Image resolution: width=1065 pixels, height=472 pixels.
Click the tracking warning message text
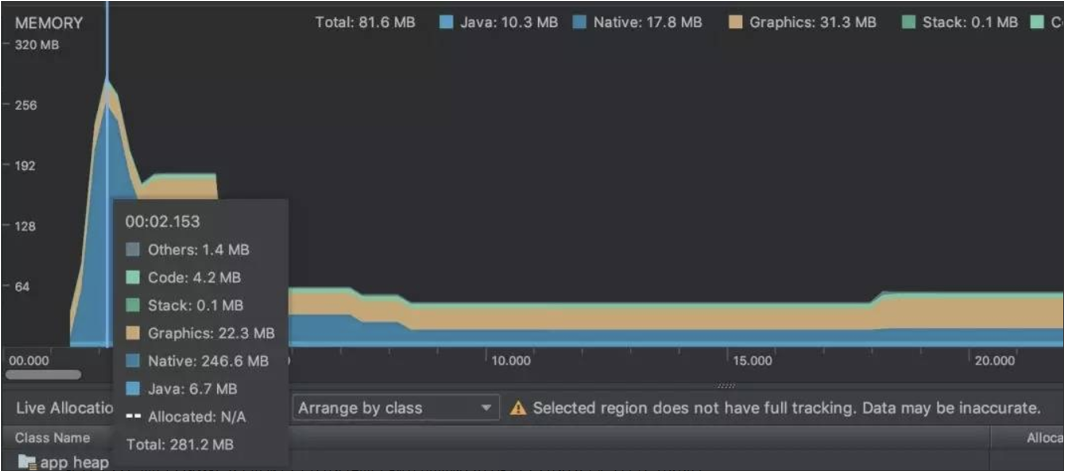787,408
